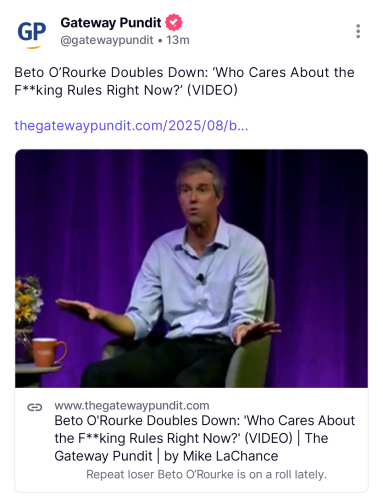Viewport: 383px width, 500px height.
Task: Click the lapel microphone on the blue shirt
Action: (201, 278)
